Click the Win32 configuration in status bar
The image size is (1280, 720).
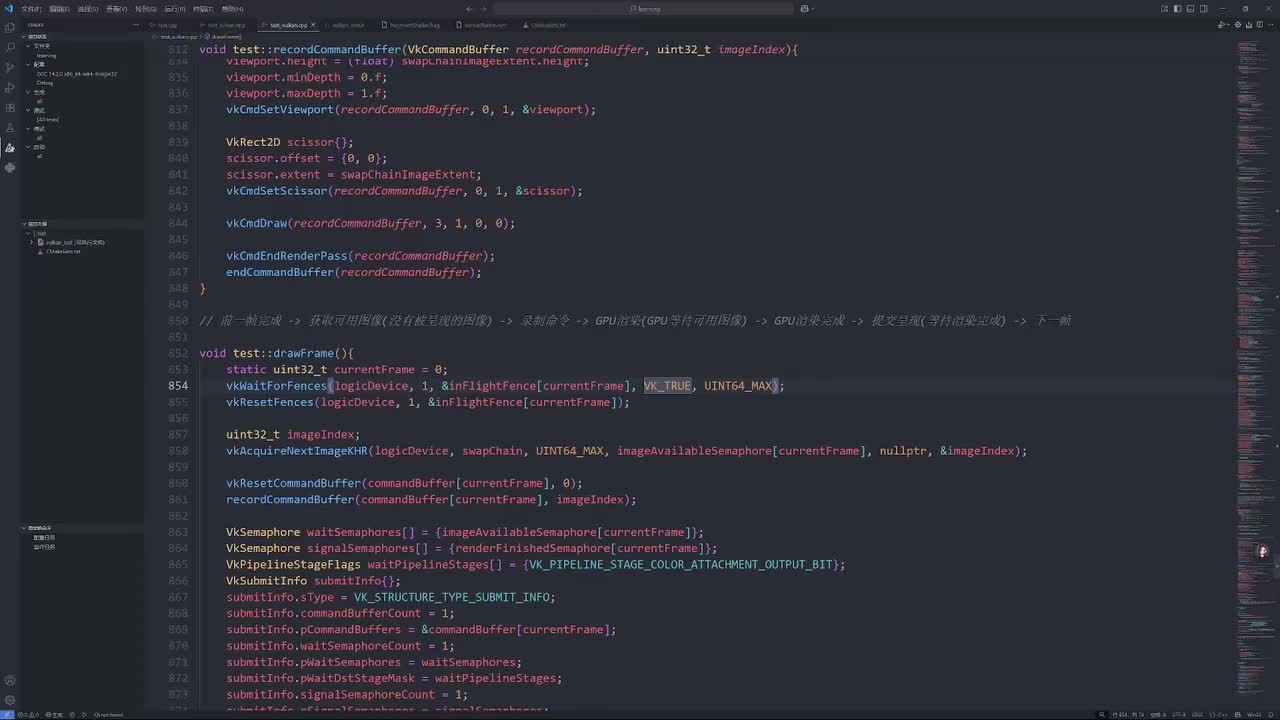1254,714
